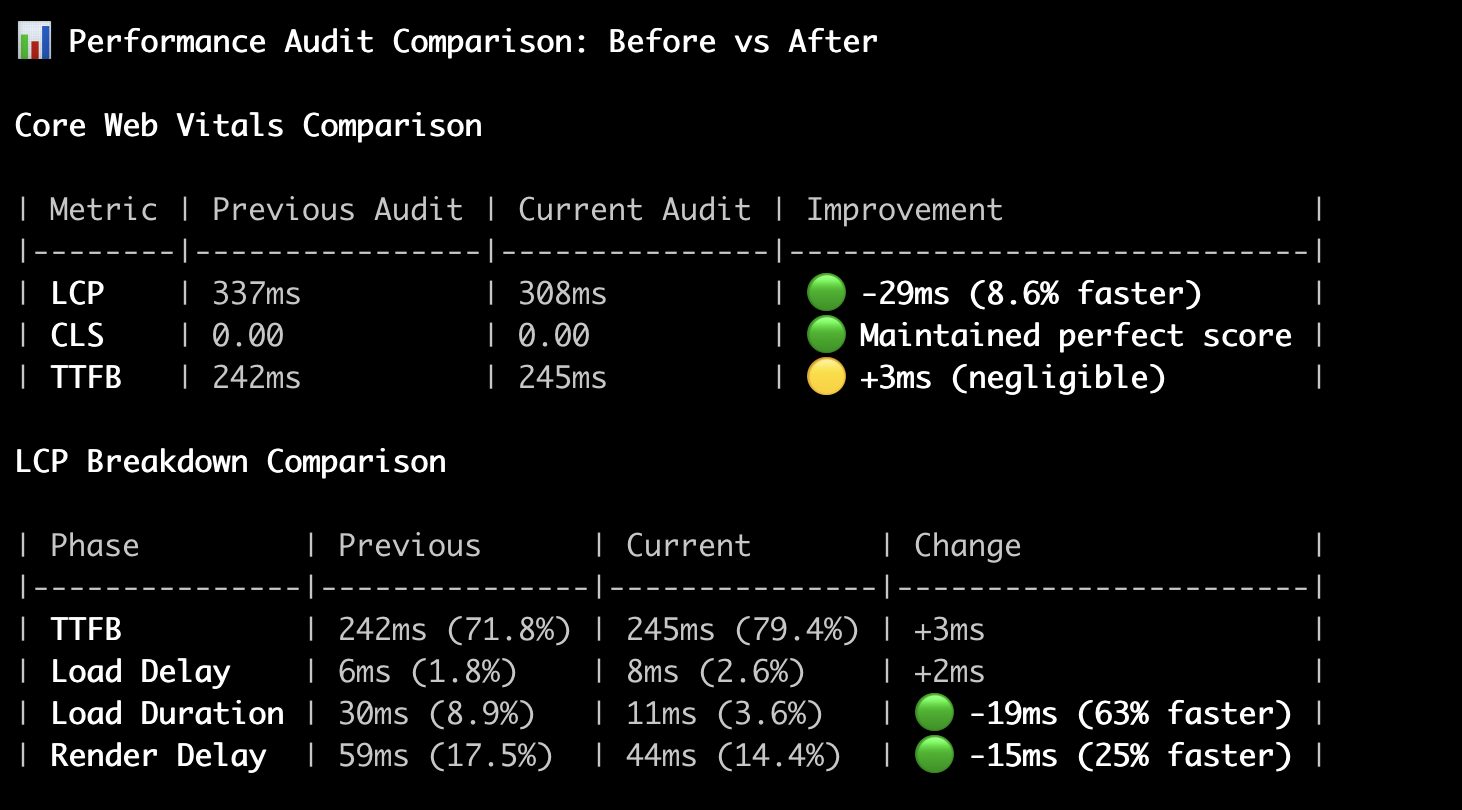
Task: Click green circle beside "-29ms (8.6% faster)"
Action: 826,293
